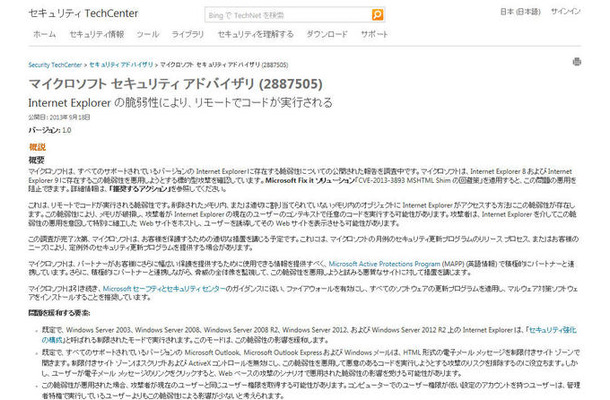Click the heading マイクロソフト セキュリティ アドバイザリ (2887505)
Viewport: 610px width, 400px height.
pyautogui.click(x=175, y=84)
